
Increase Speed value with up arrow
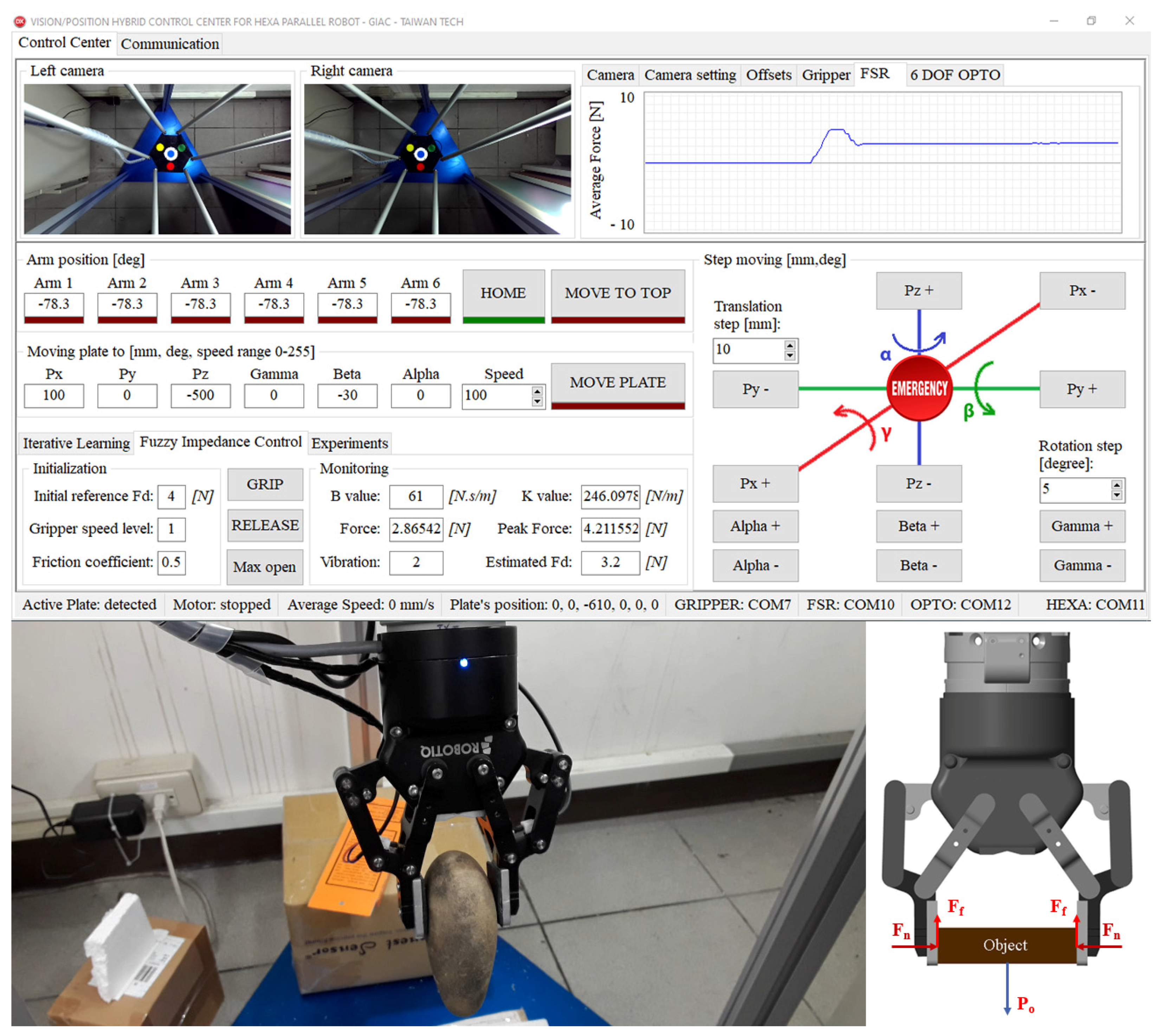tap(537, 390)
